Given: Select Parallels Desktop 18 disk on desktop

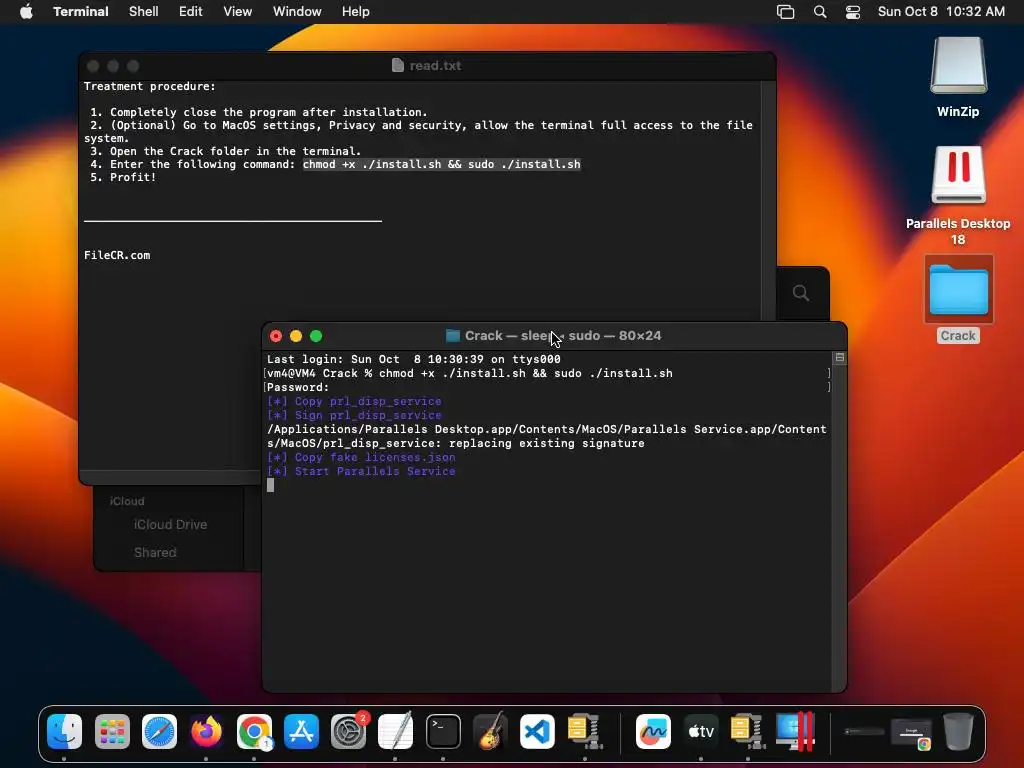Looking at the screenshot, I should [x=958, y=195].
